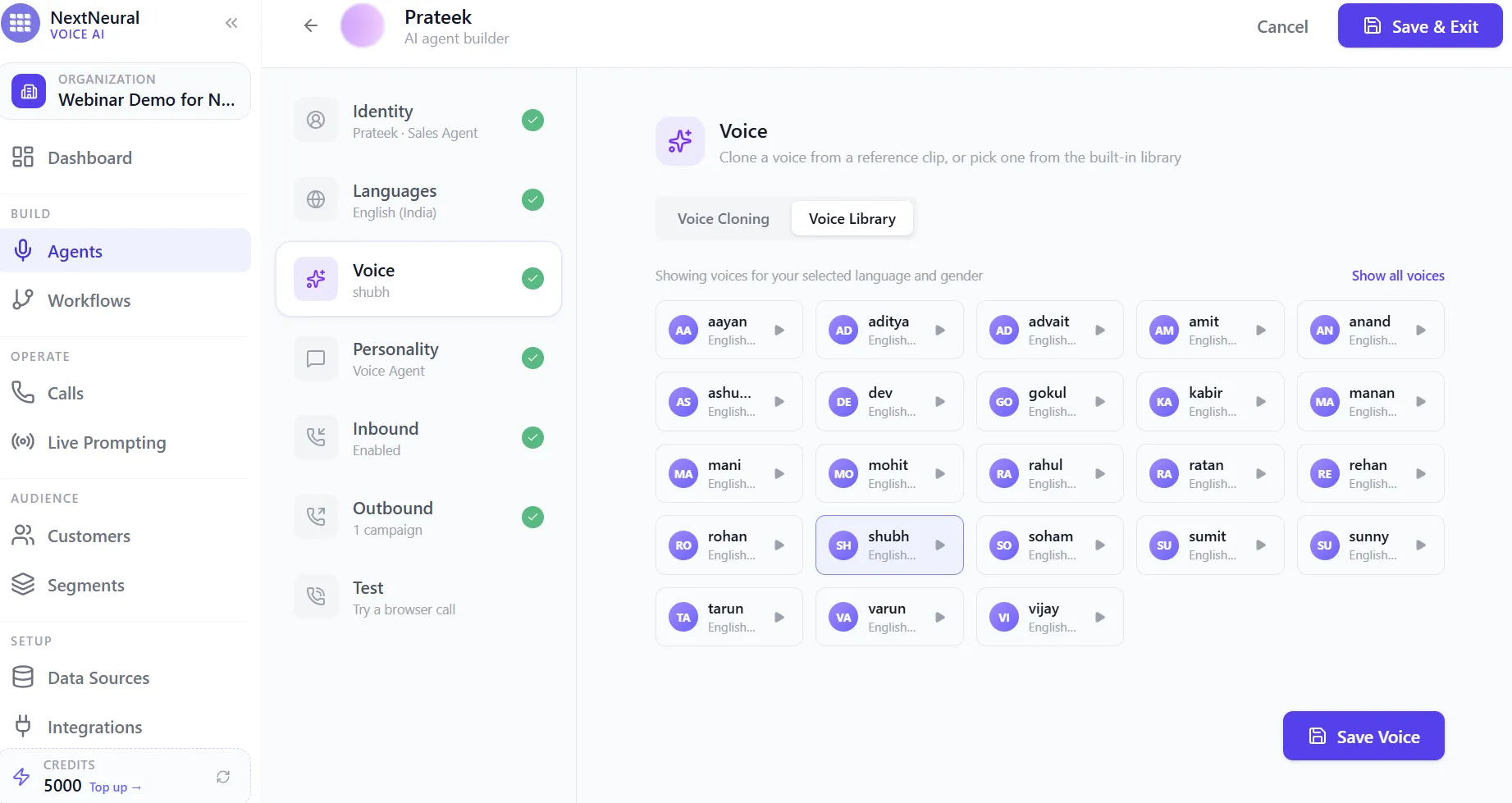The height and width of the screenshot is (803, 1512).
Task: Click the Outbound green check icon
Action: [x=532, y=517]
